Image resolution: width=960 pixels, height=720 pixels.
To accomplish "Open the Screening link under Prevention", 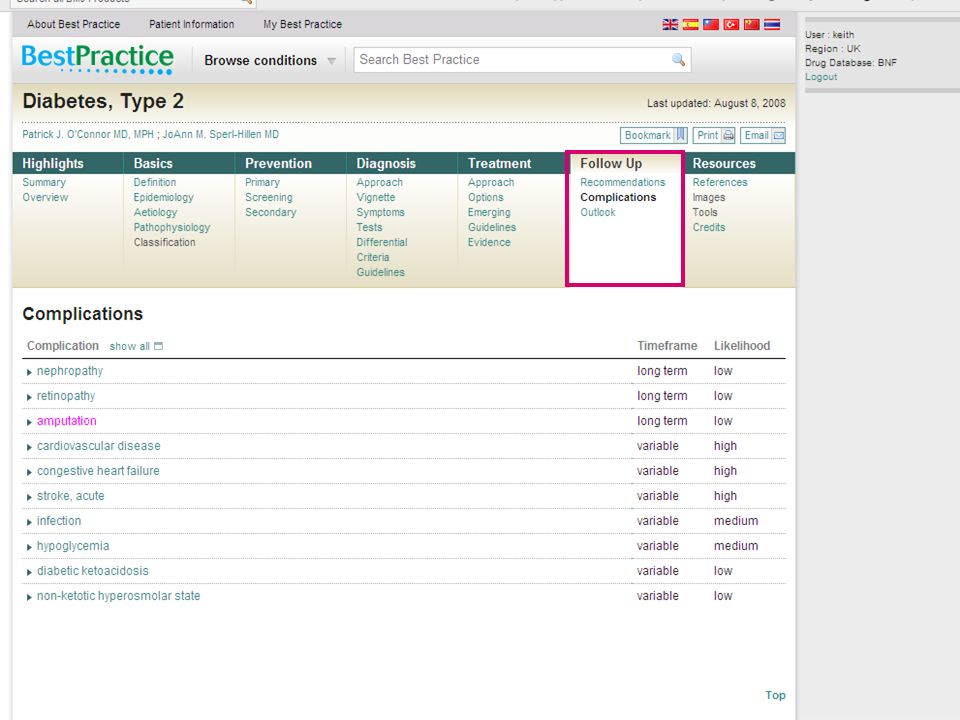I will pyautogui.click(x=269, y=197).
